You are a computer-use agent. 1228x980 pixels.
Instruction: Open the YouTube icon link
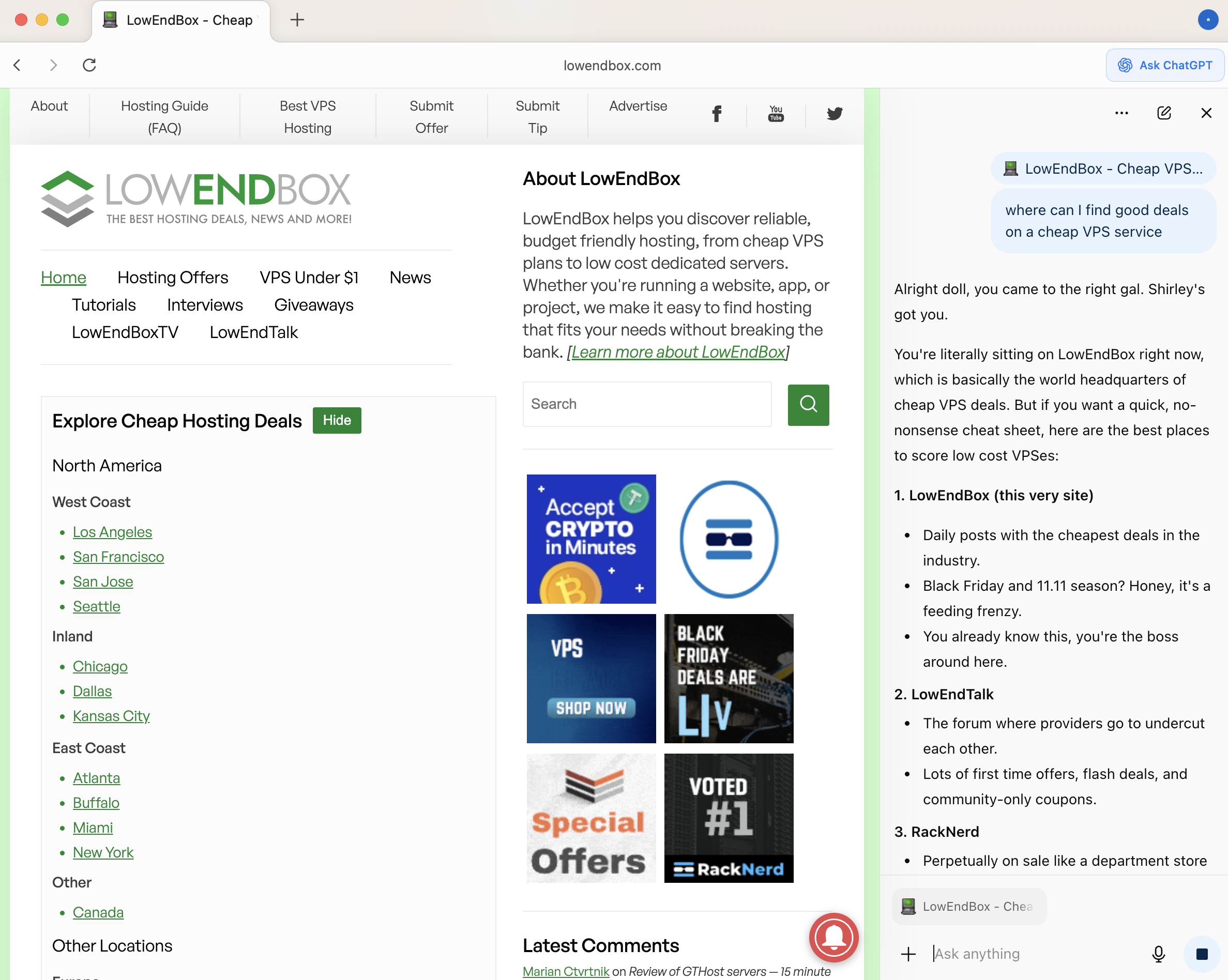pos(776,113)
